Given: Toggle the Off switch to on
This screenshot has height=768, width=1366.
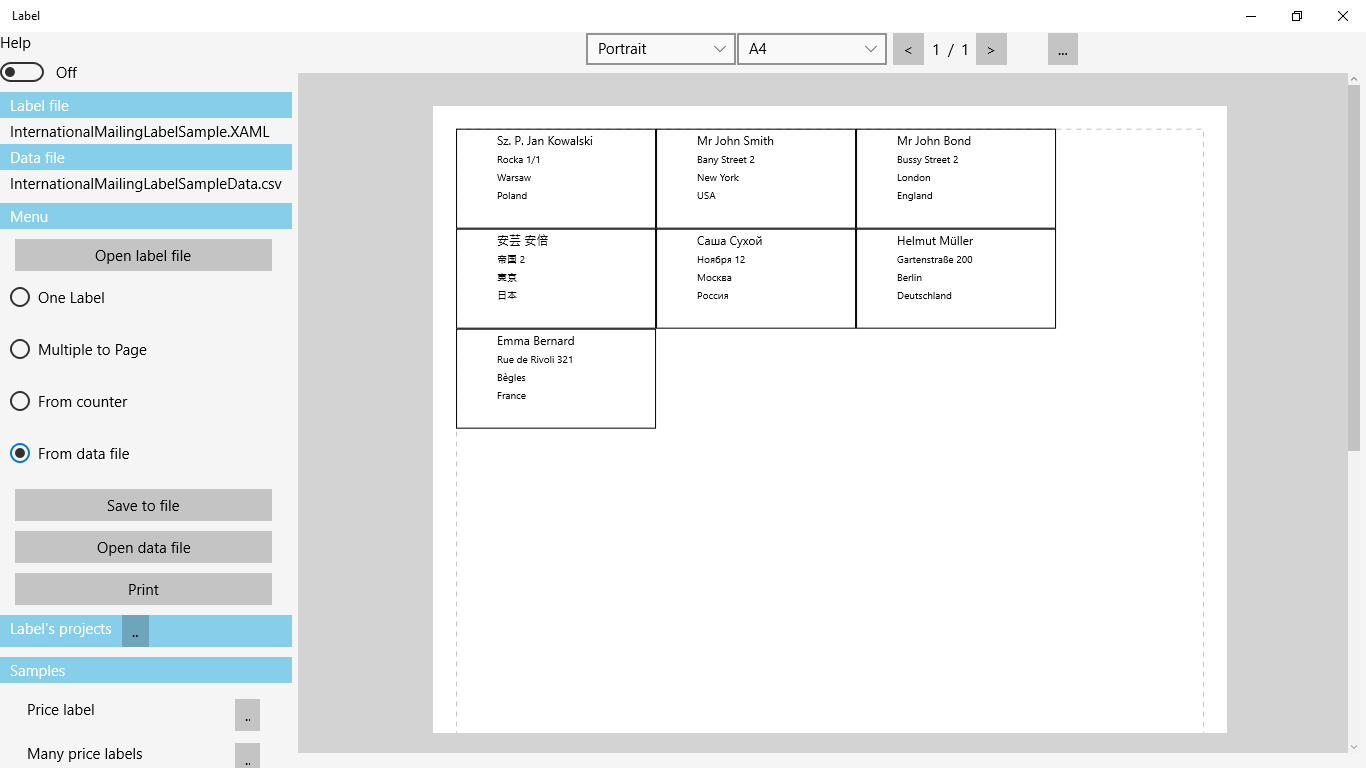Looking at the screenshot, I should click(22, 72).
